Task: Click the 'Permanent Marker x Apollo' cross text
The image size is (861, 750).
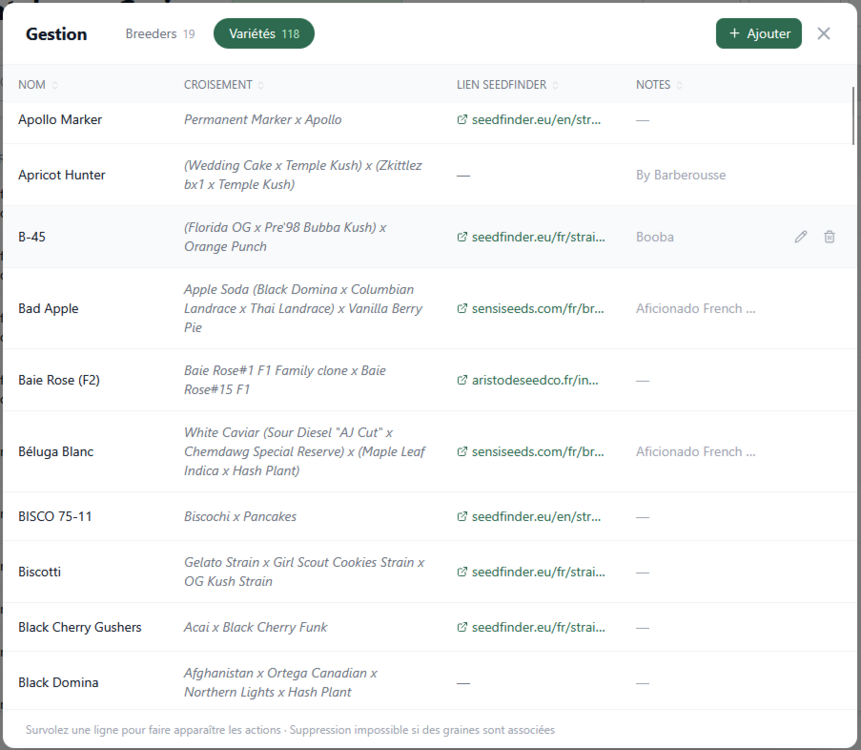Action: [262, 120]
